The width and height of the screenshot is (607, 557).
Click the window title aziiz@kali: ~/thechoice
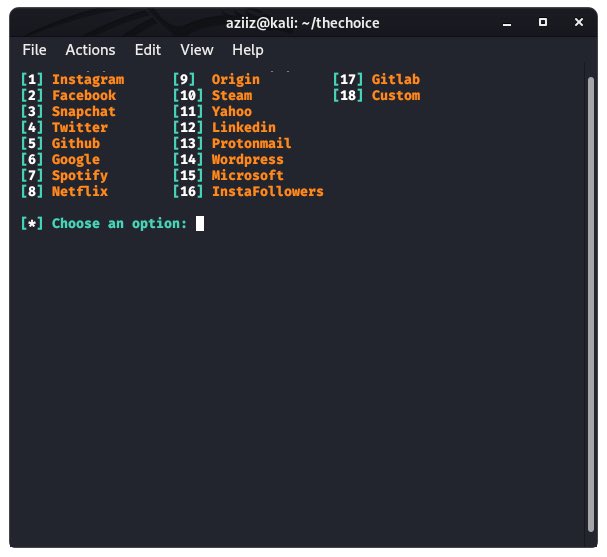pyautogui.click(x=302, y=23)
